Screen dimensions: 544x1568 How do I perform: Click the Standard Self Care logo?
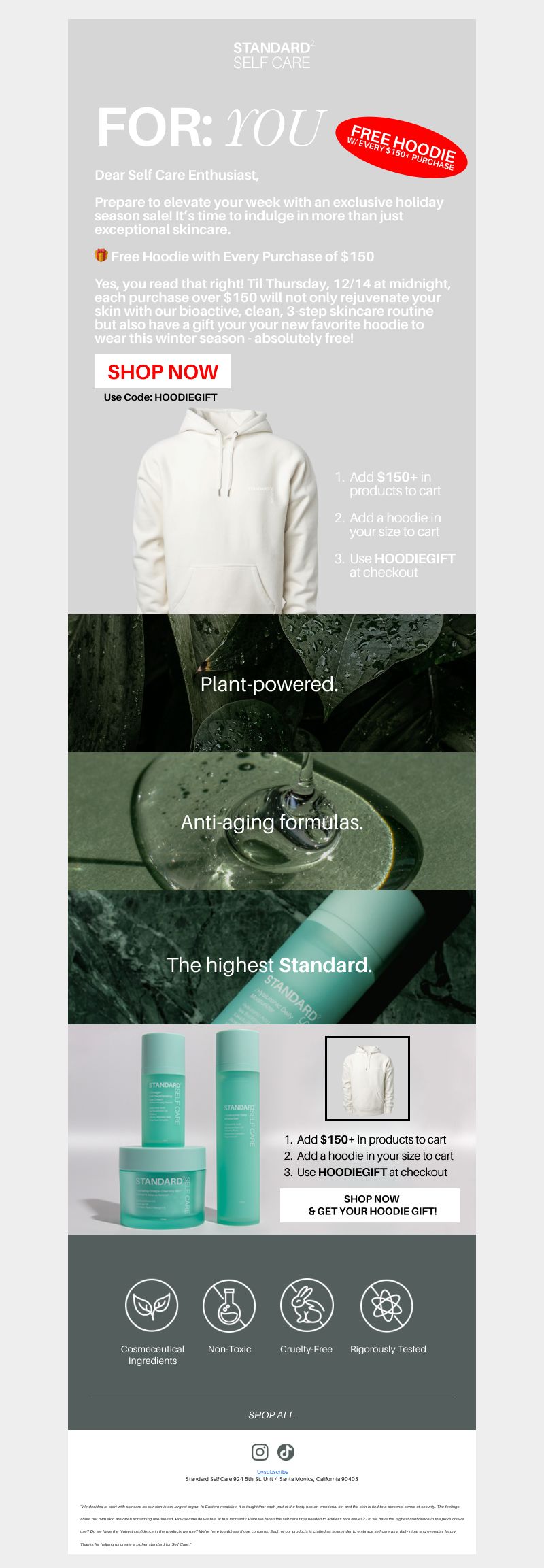[273, 55]
